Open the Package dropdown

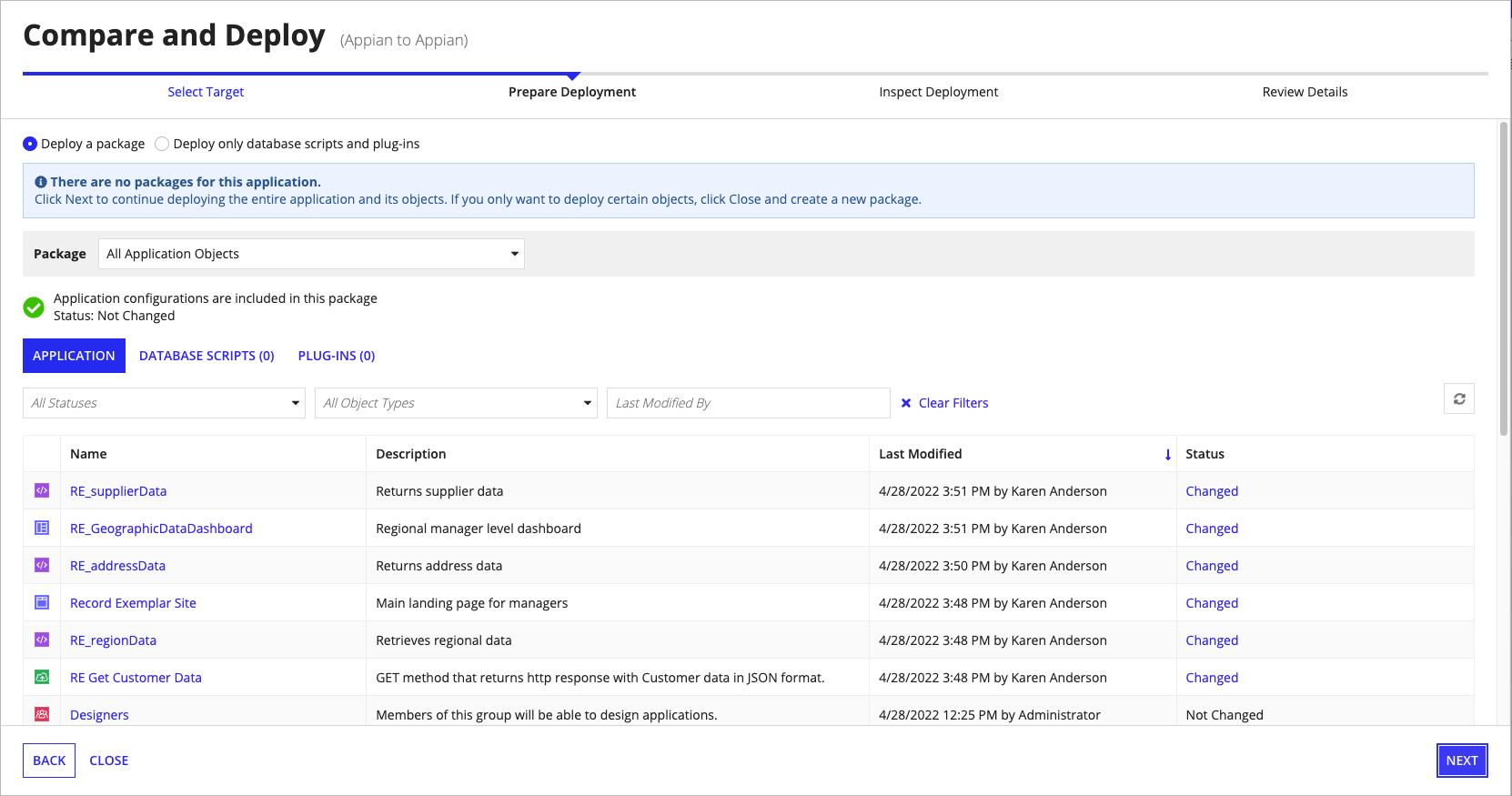pos(311,254)
